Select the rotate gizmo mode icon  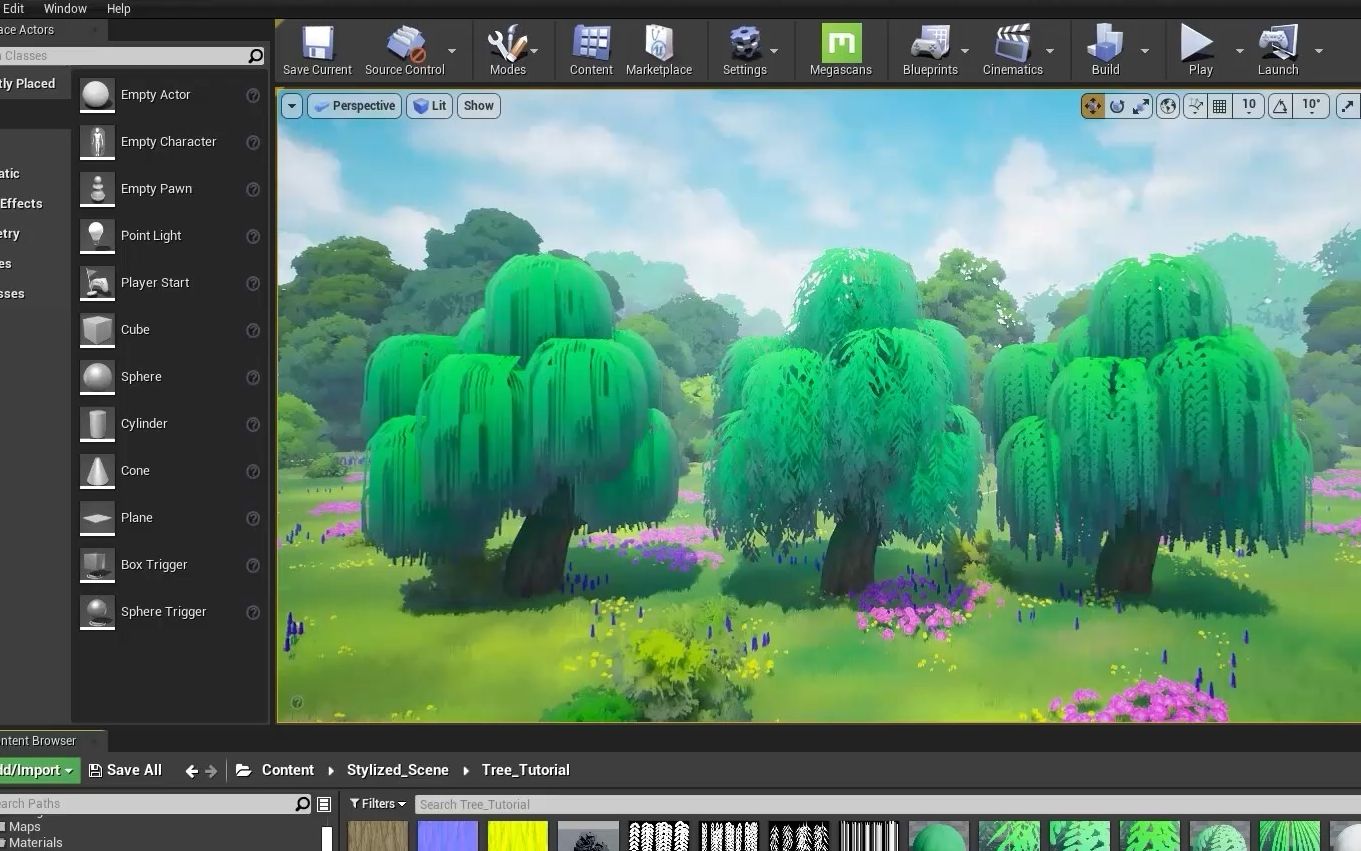pos(1117,106)
